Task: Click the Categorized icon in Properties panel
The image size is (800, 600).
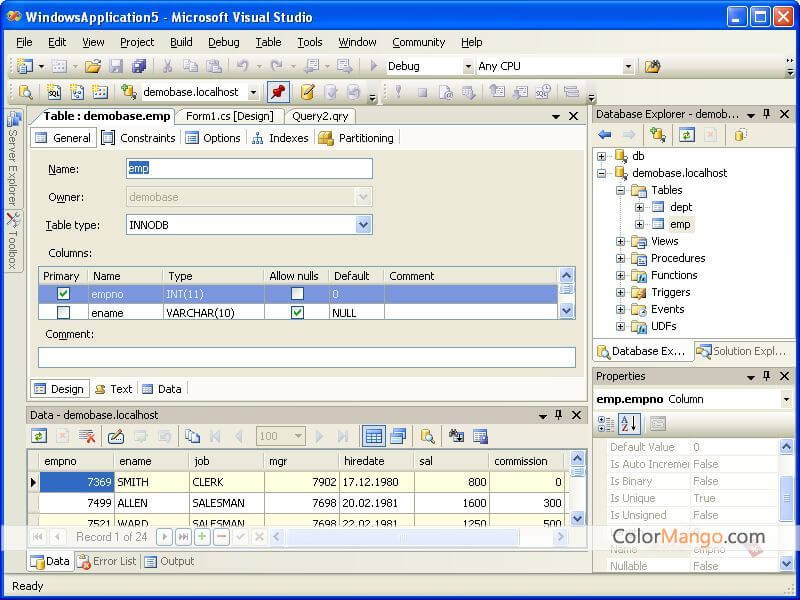Action: pyautogui.click(x=606, y=423)
